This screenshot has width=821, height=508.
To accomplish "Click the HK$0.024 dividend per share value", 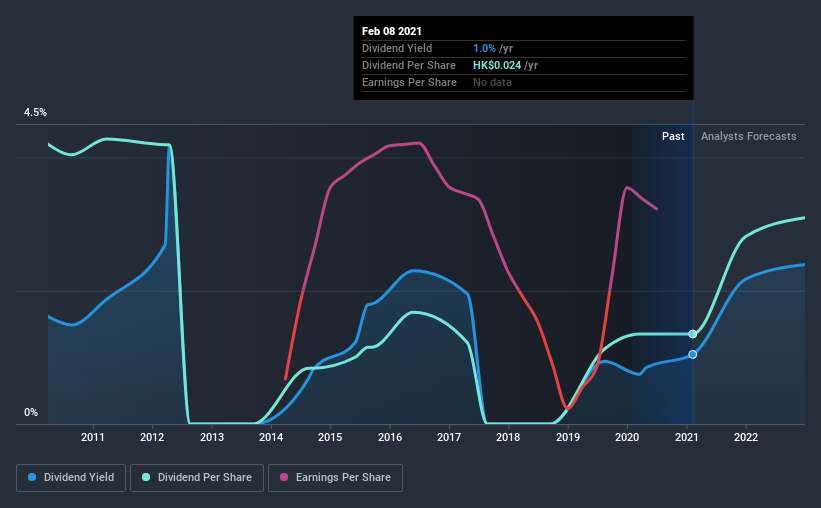I will pyautogui.click(x=497, y=65).
